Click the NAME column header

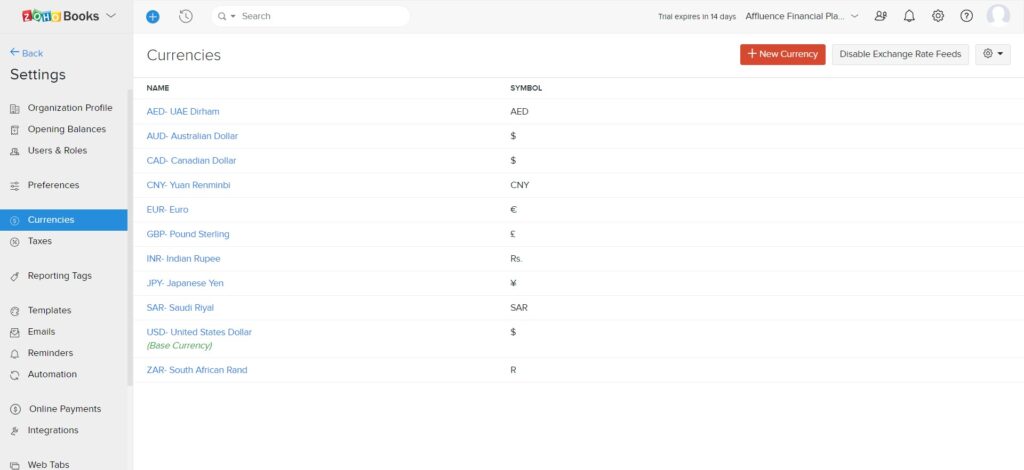click(157, 88)
